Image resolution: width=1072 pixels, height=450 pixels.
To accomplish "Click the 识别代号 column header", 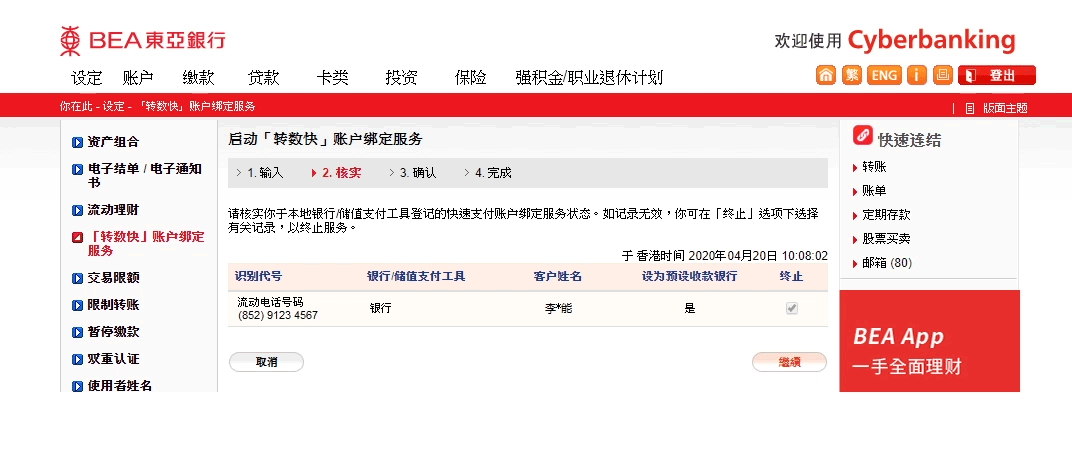I will [258, 276].
